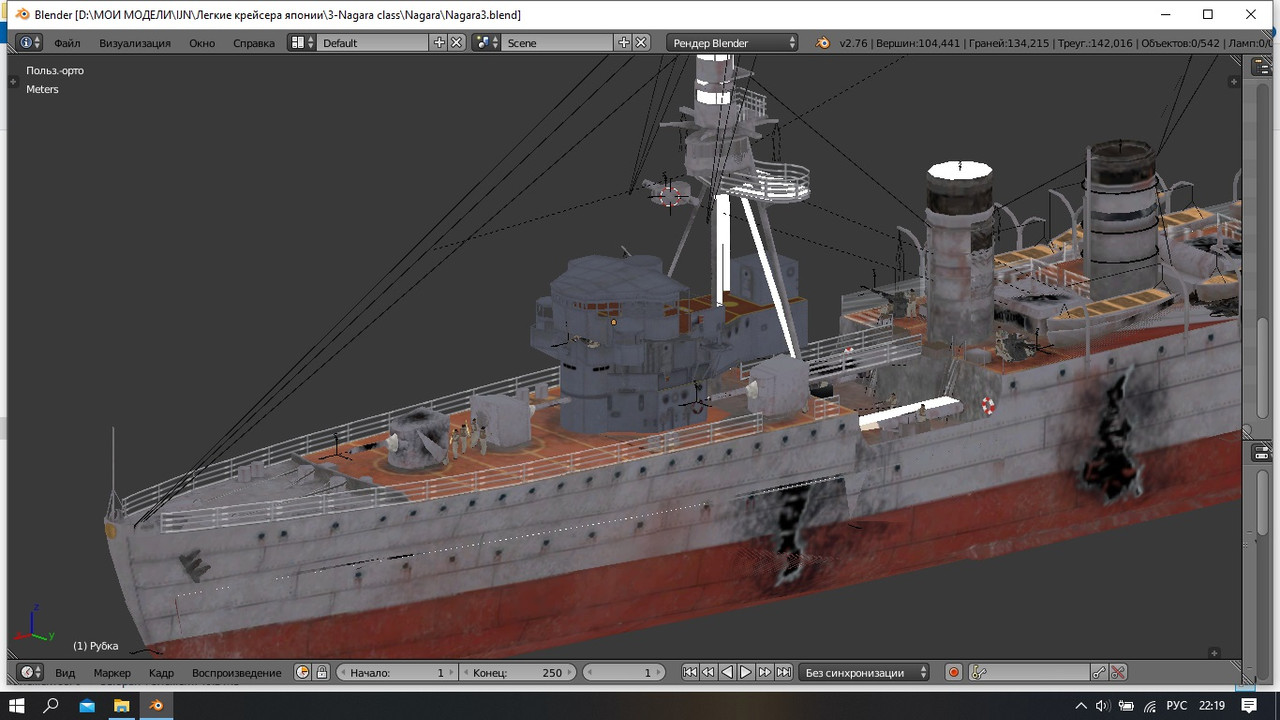Click the Blender logo in the info header

[822, 43]
